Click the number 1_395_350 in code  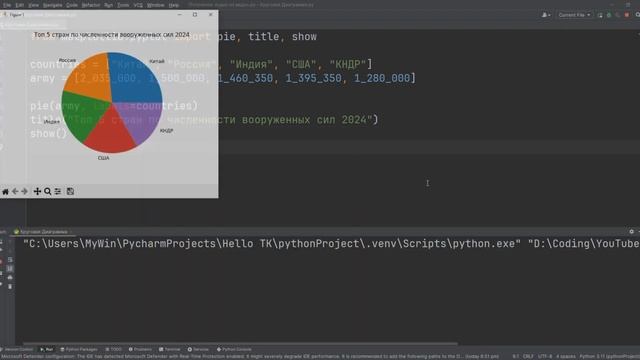[x=313, y=78]
